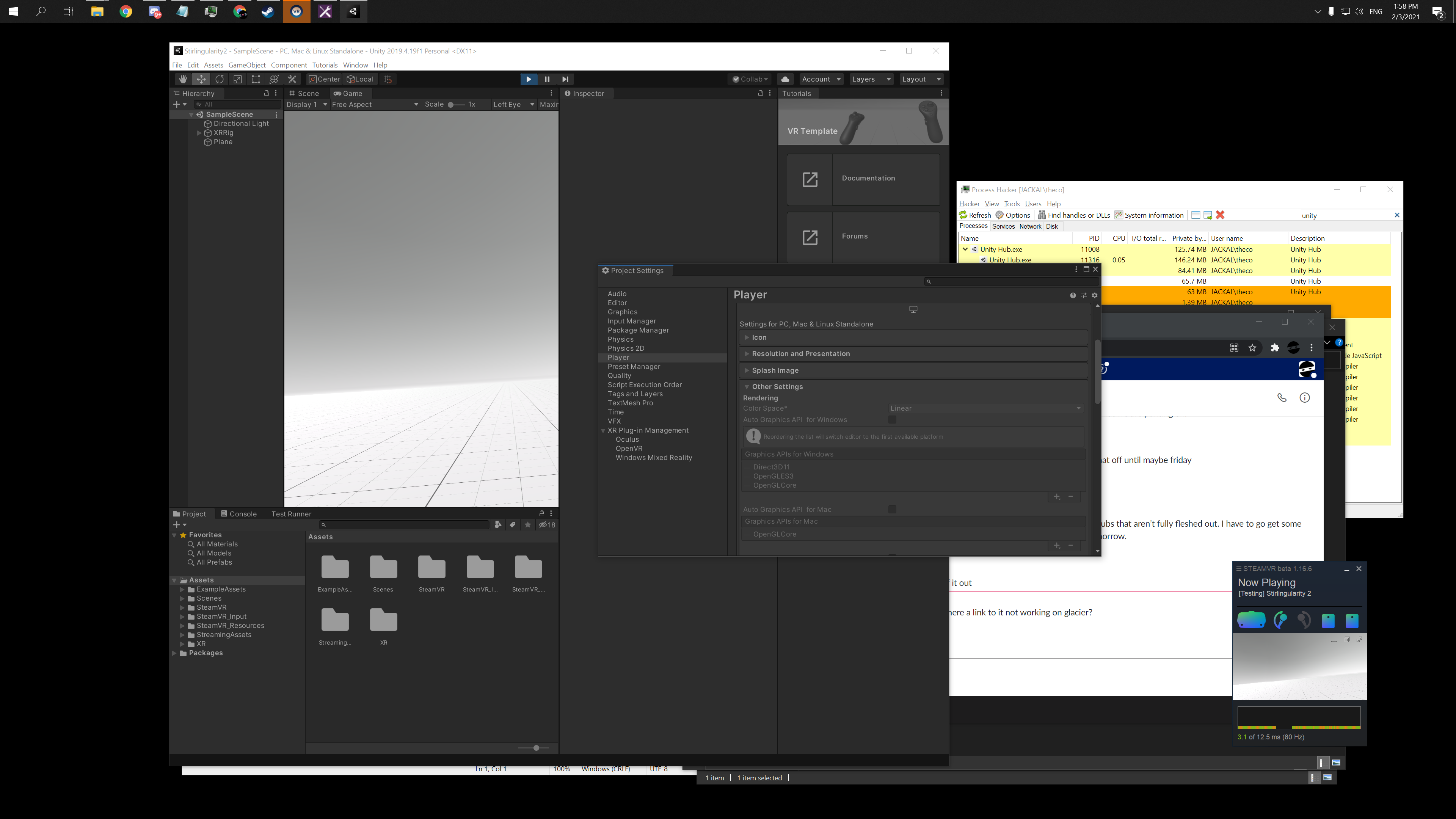This screenshot has height=819, width=1456.
Task: Open Unity cloud services panel
Action: pyautogui.click(x=785, y=79)
